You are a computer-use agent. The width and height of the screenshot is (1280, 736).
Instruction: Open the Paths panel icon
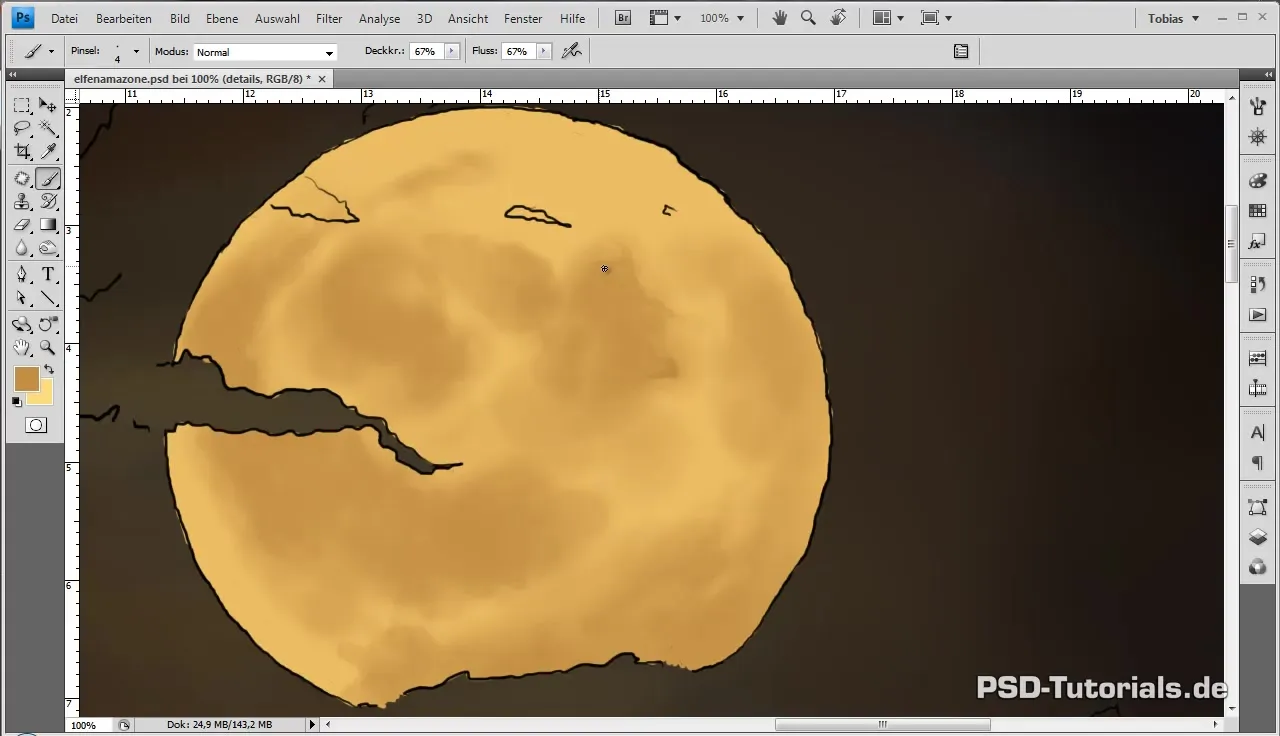click(1258, 507)
